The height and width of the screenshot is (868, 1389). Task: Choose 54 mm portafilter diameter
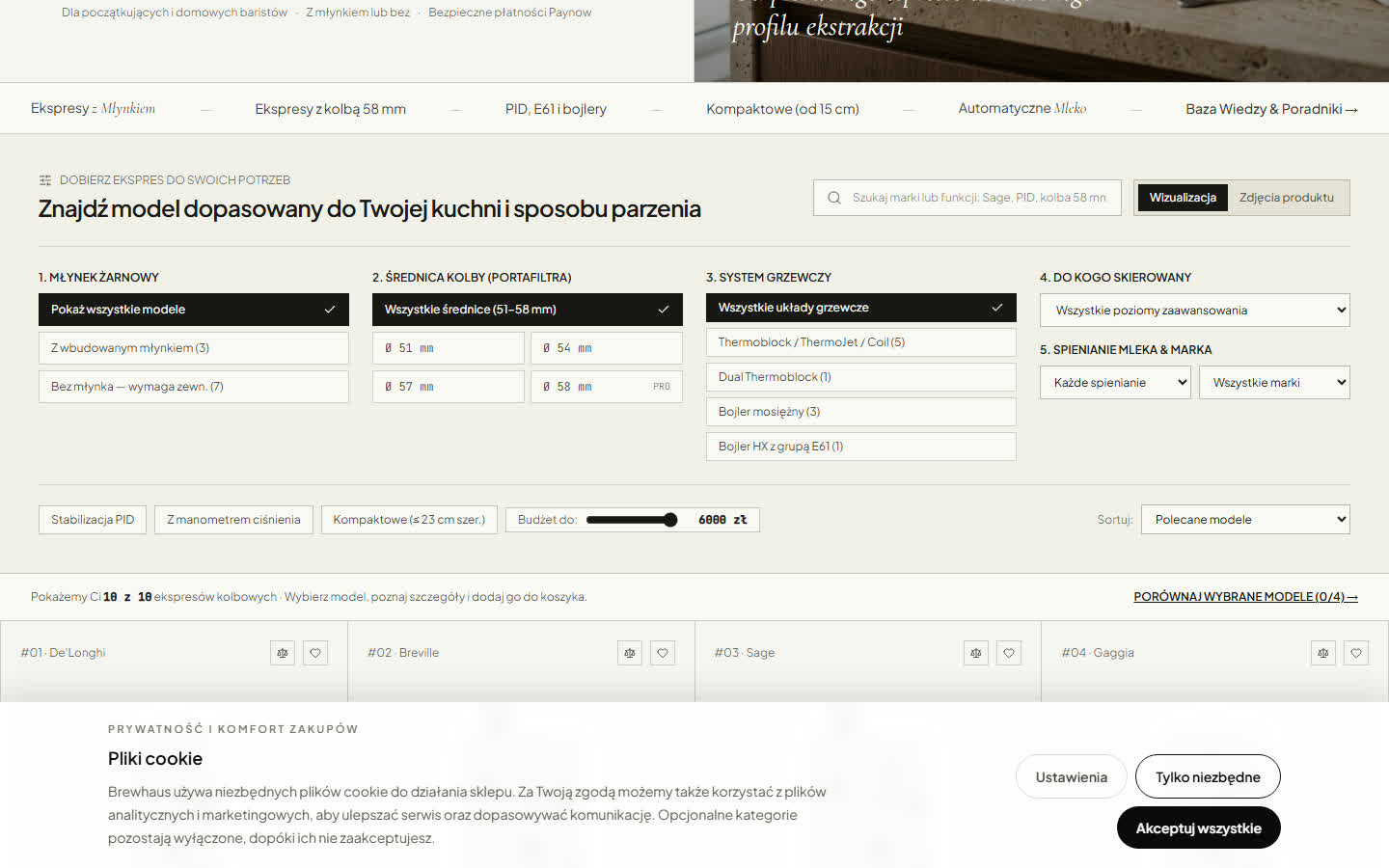click(x=607, y=348)
